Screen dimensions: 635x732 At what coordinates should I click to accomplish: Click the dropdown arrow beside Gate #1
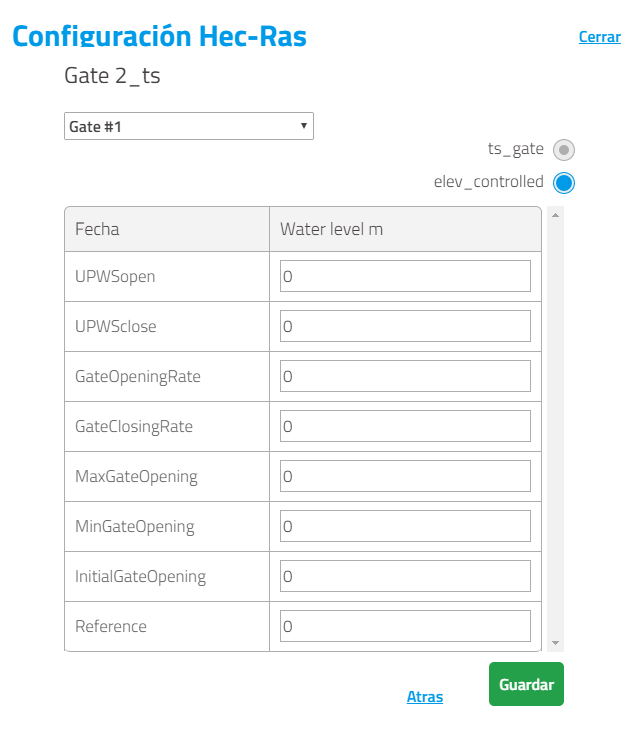coord(303,126)
